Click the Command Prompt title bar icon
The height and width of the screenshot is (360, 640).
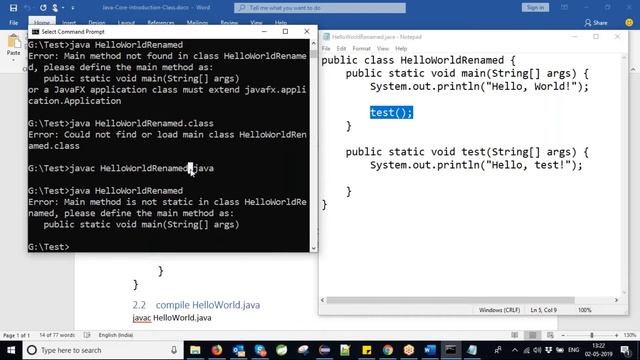pyautogui.click(x=36, y=32)
